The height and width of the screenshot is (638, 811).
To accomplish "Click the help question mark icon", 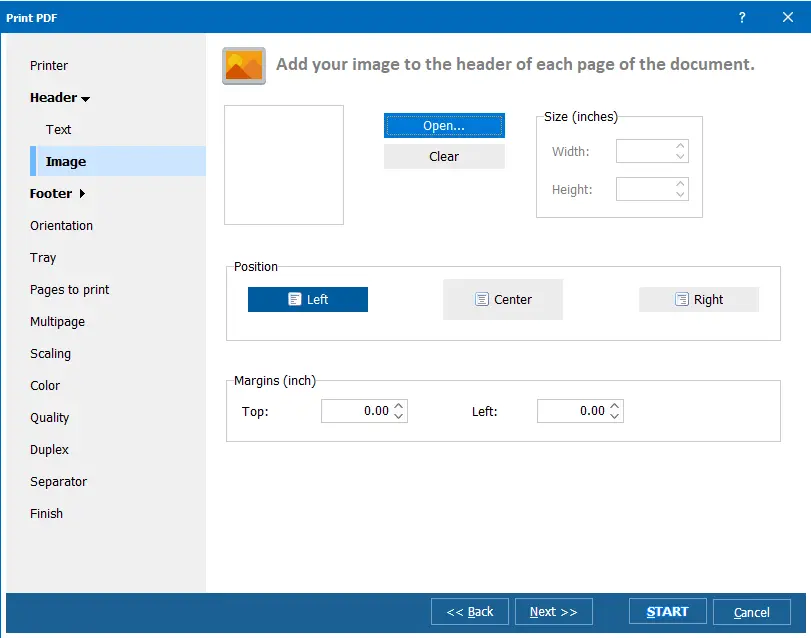I will (741, 17).
